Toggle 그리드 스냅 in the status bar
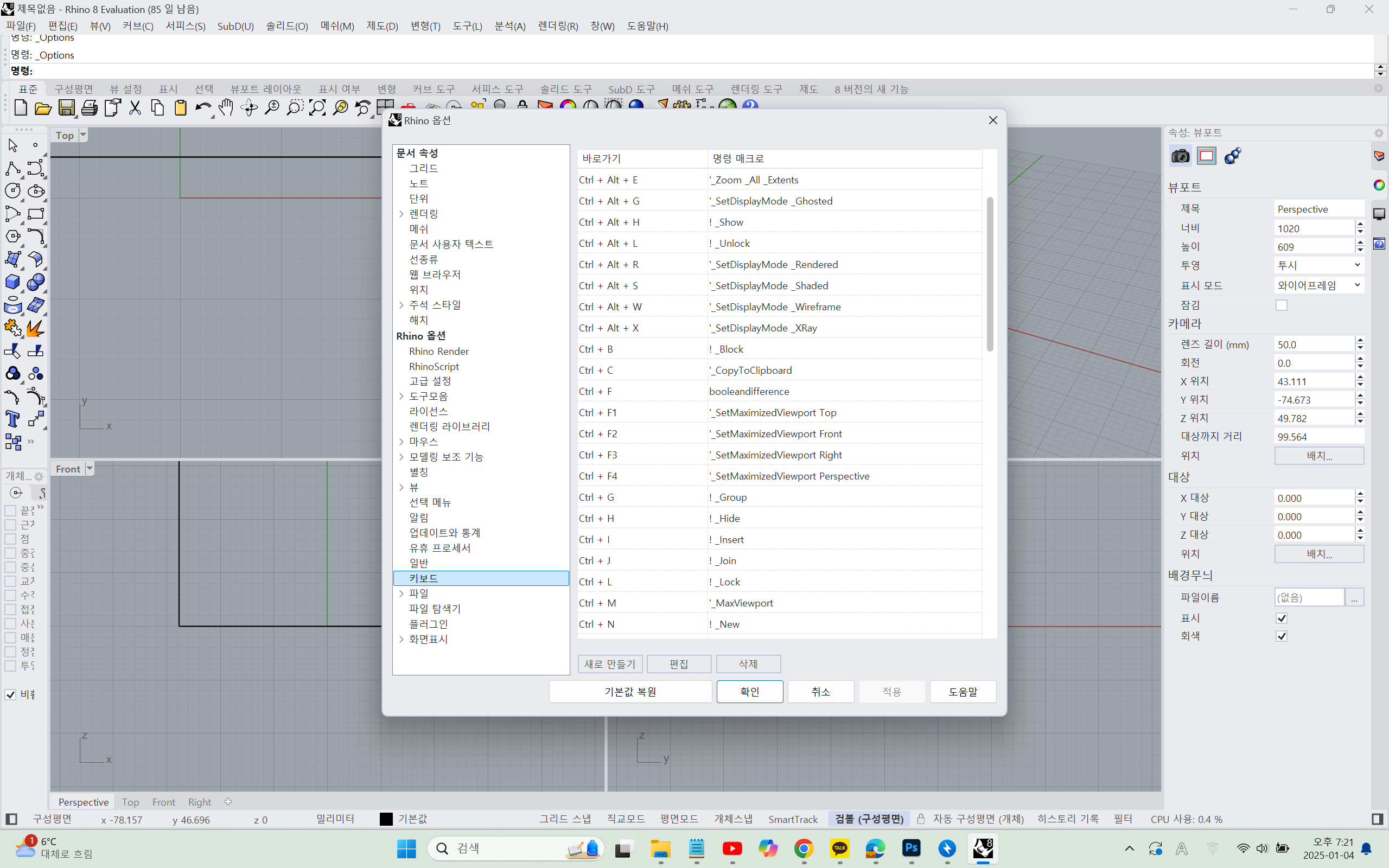This screenshot has width=1389, height=868. [565, 819]
